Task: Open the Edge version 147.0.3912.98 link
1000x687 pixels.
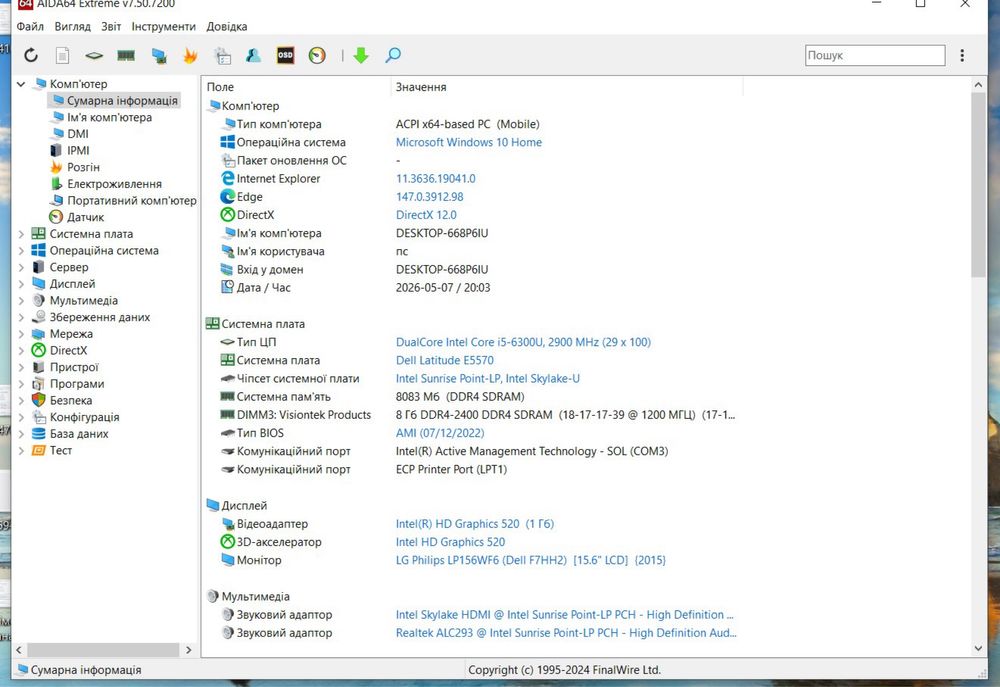Action: tap(429, 197)
